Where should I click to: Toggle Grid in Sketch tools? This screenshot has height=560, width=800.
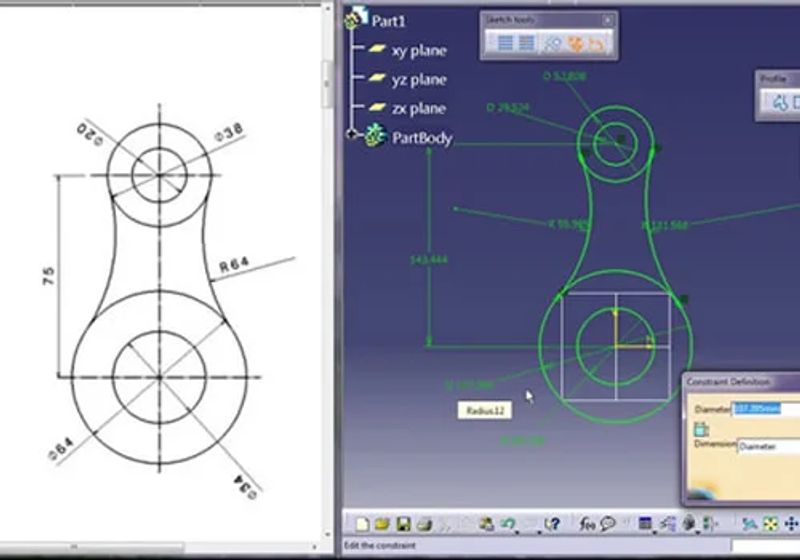tap(505, 43)
